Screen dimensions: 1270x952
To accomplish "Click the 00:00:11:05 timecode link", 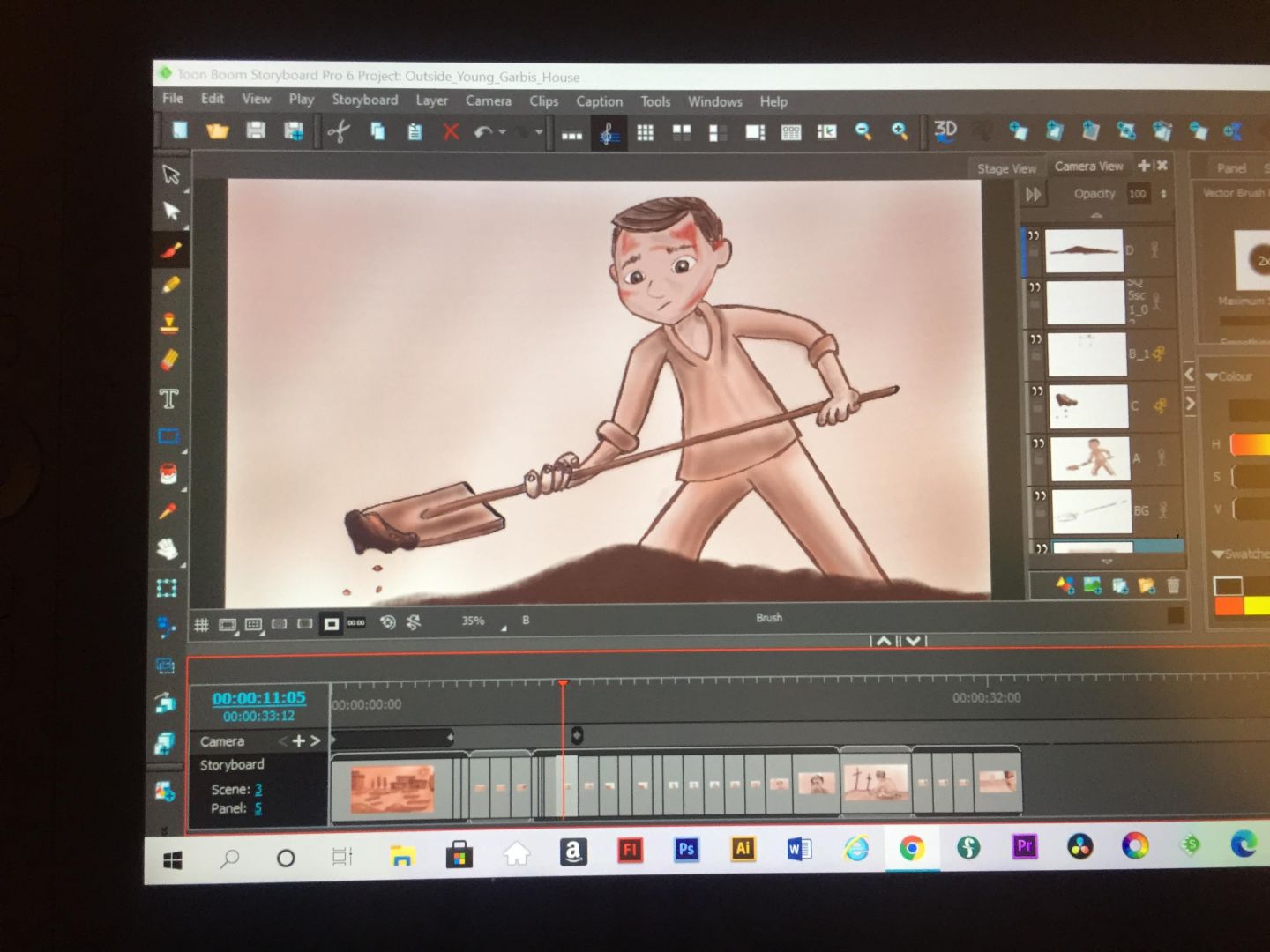I will point(258,697).
